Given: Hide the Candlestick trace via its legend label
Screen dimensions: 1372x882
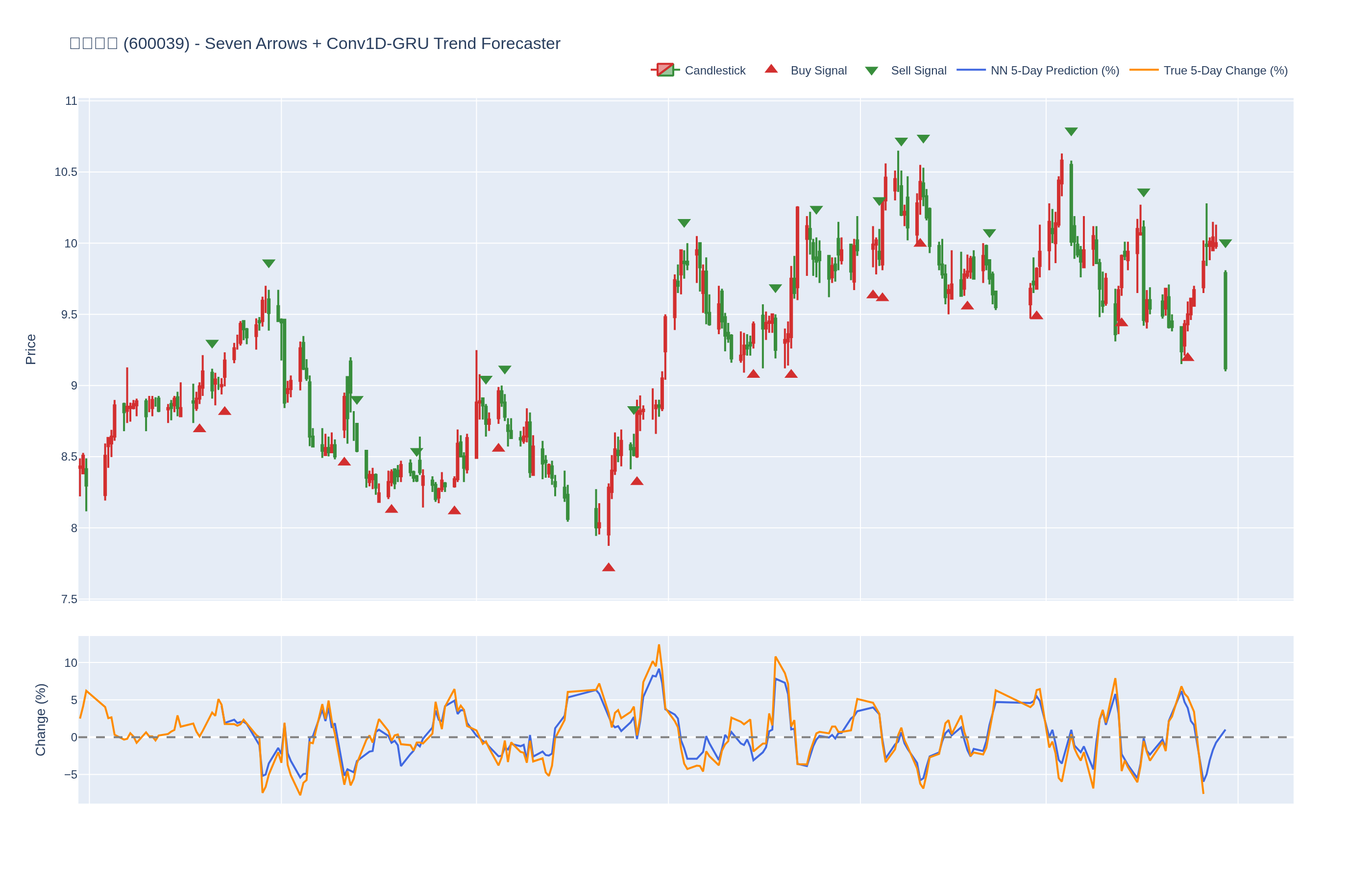Looking at the screenshot, I should pos(714,71).
